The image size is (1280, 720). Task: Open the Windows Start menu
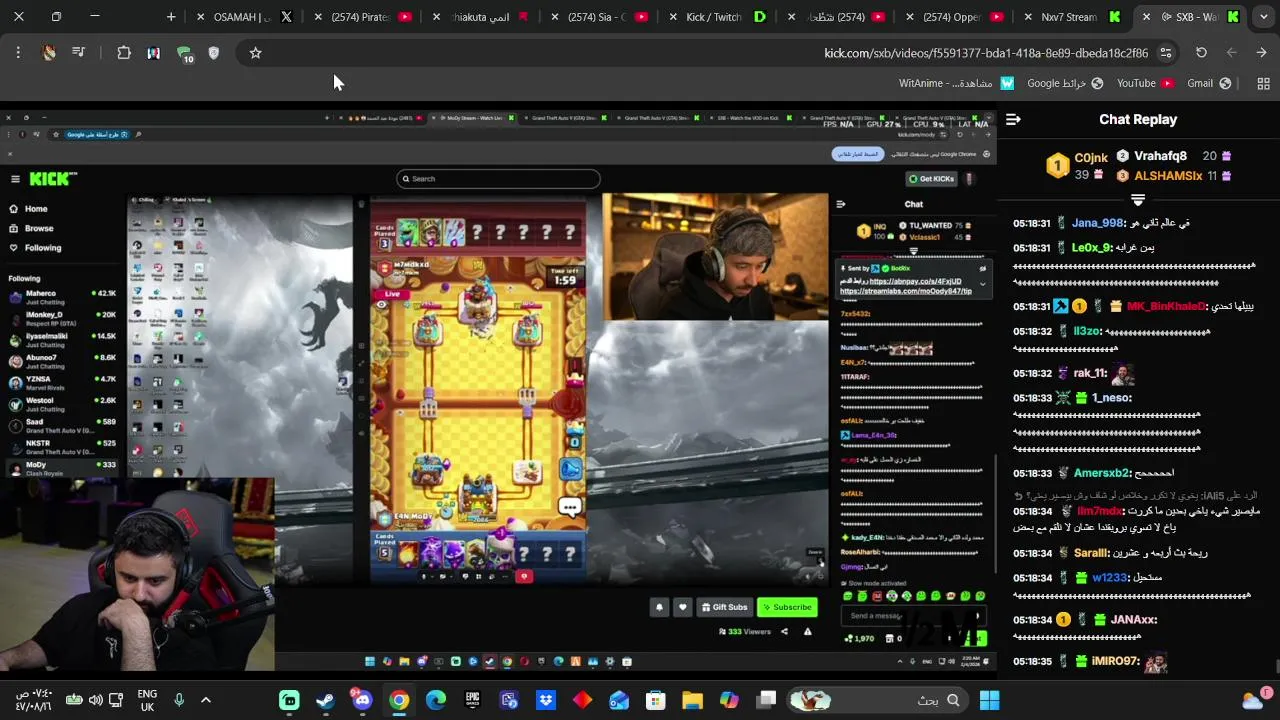point(989,700)
